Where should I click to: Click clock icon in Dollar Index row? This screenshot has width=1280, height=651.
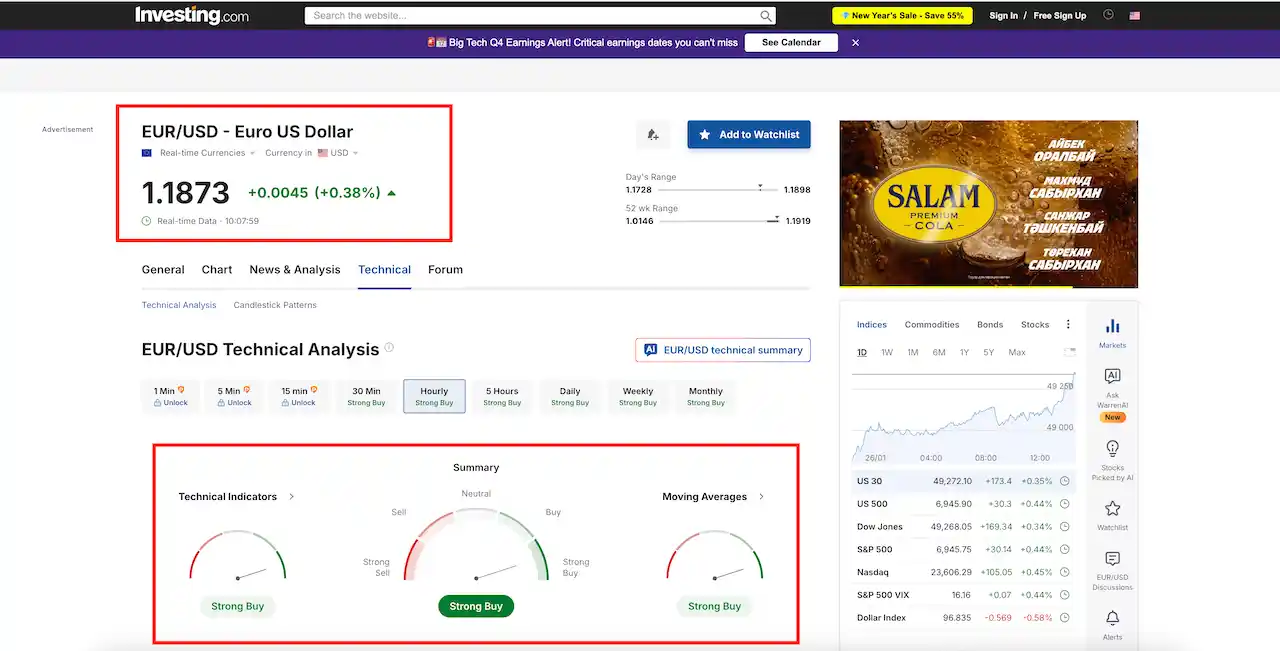(1064, 618)
